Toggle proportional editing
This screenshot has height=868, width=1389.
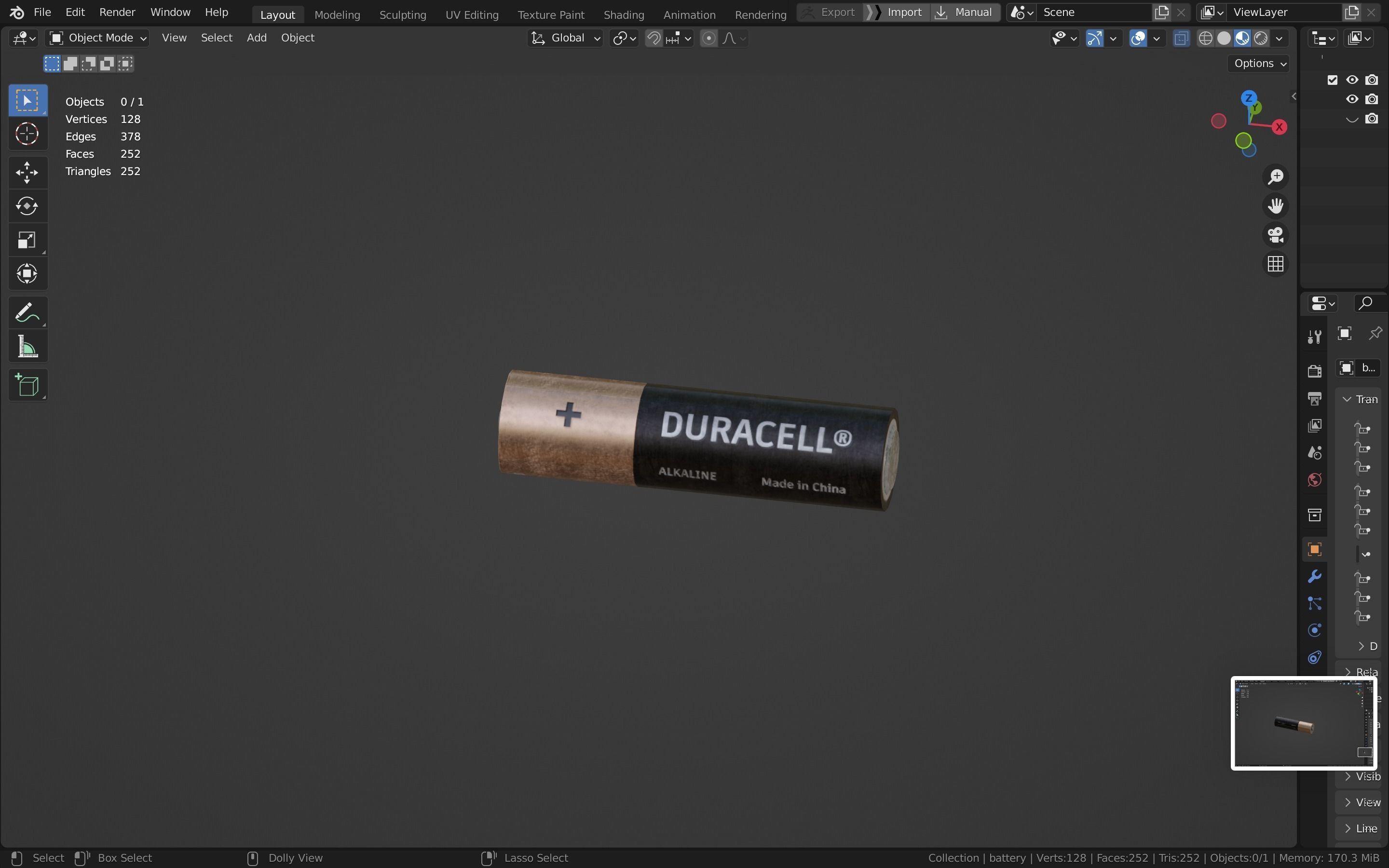709,38
